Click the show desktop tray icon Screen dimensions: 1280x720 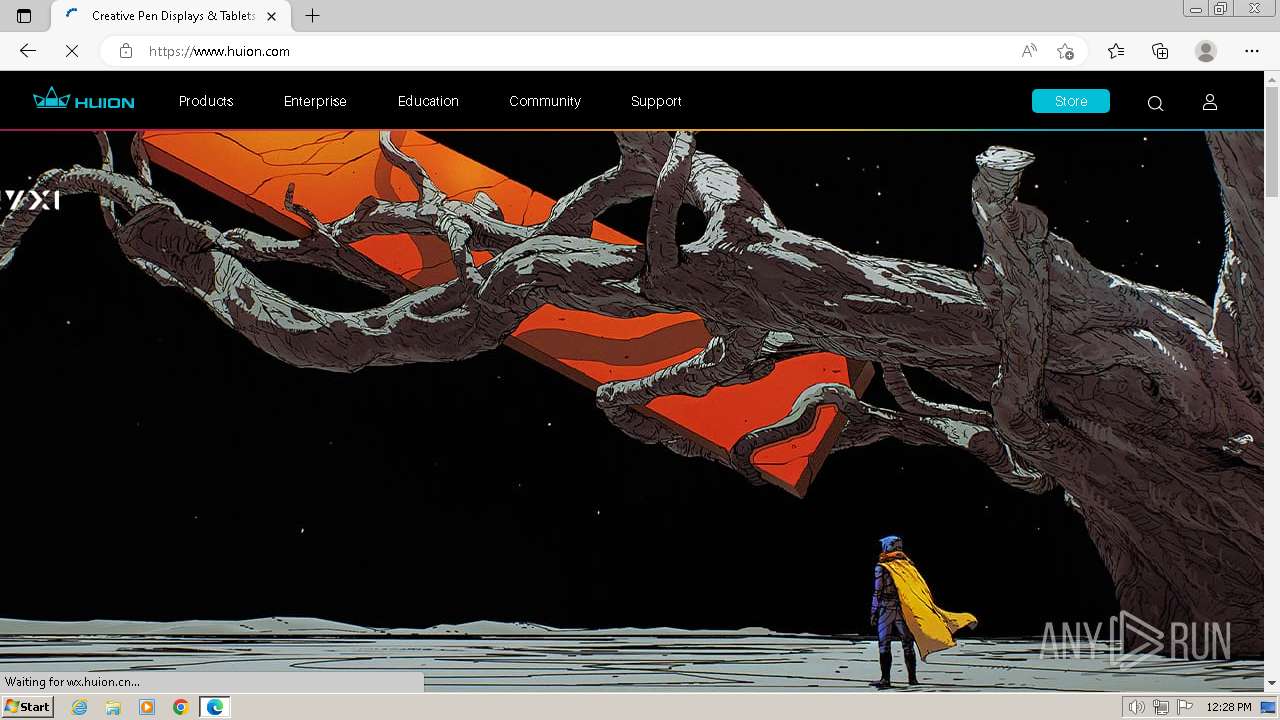(1269, 707)
